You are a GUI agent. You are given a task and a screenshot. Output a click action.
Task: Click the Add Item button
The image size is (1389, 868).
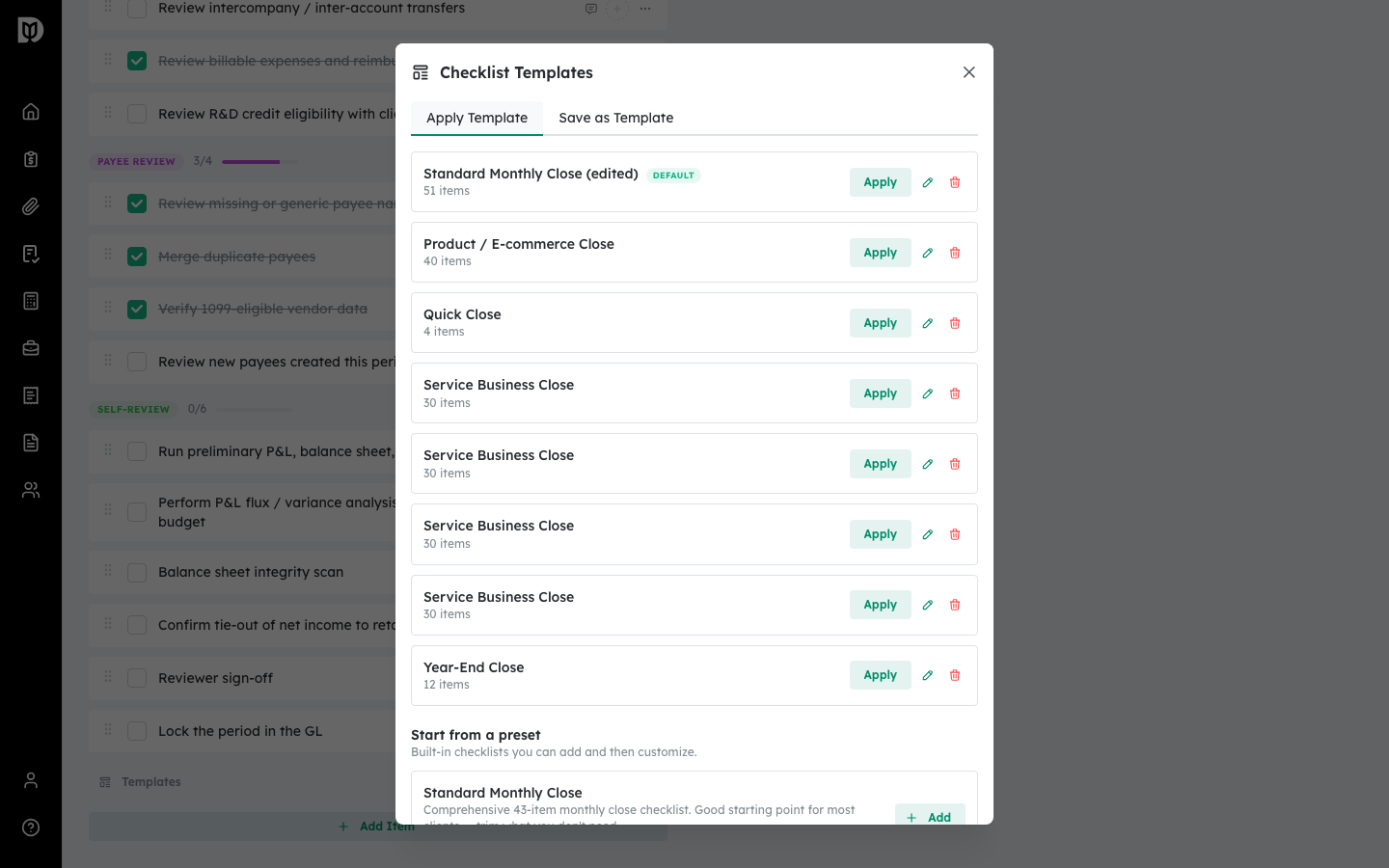point(377,827)
